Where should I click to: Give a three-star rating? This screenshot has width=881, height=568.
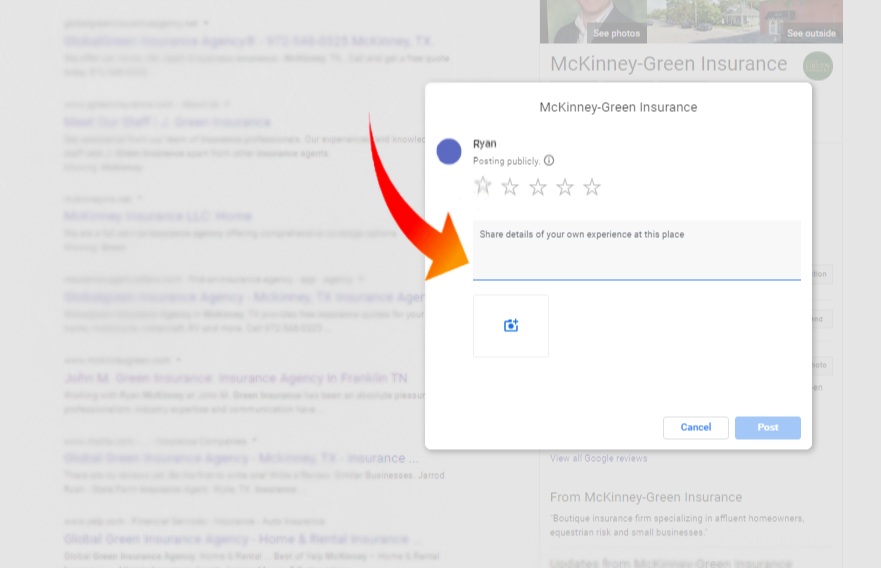[x=538, y=187]
